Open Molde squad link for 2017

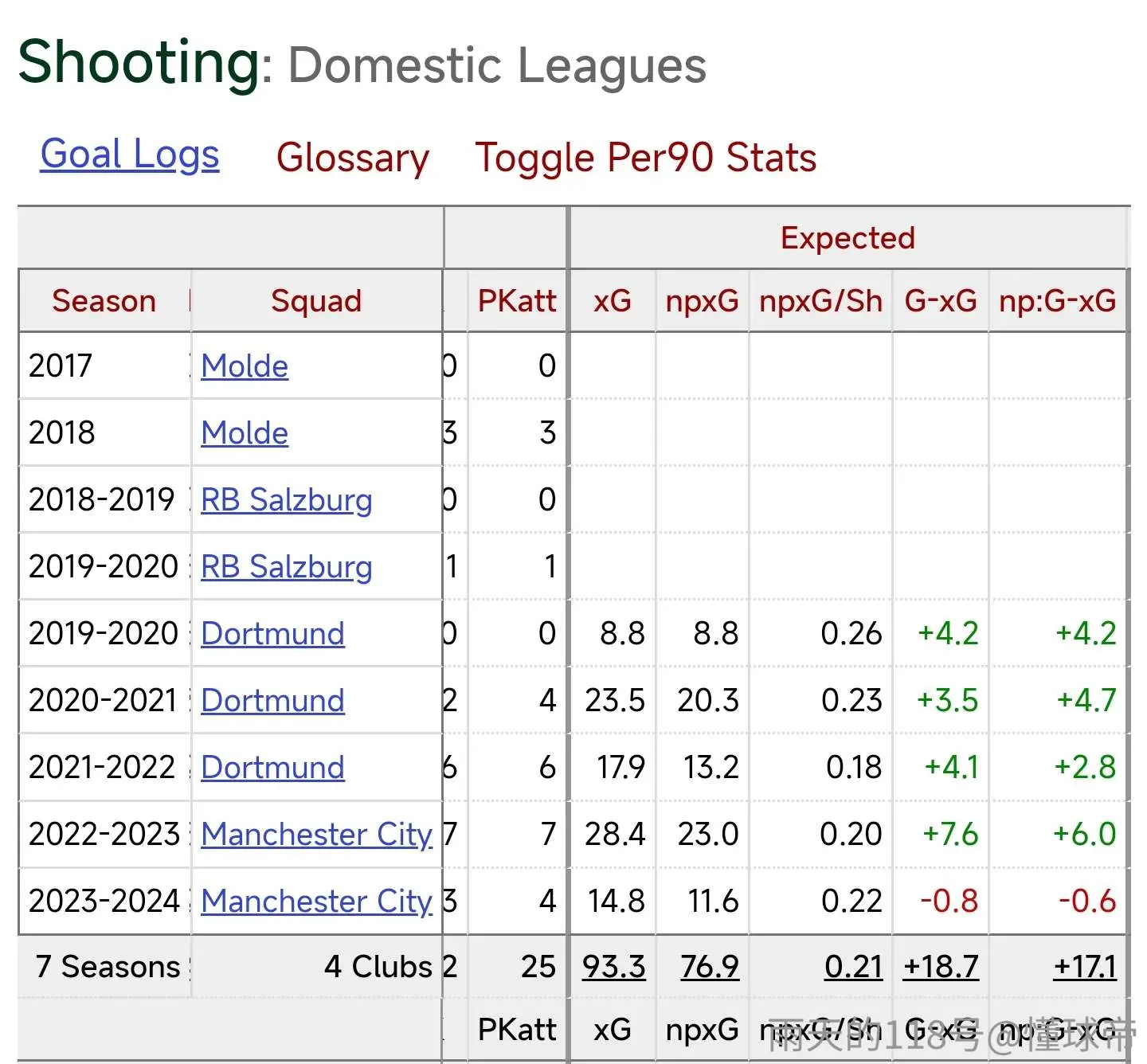point(245,366)
